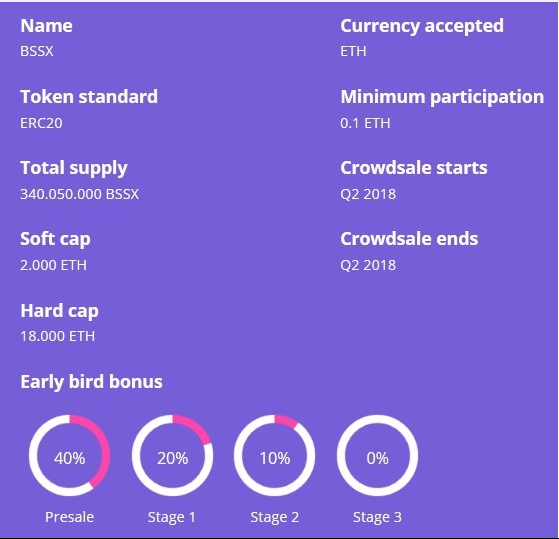Click the BSSX name value
The image size is (559, 539).
(x=37, y=51)
